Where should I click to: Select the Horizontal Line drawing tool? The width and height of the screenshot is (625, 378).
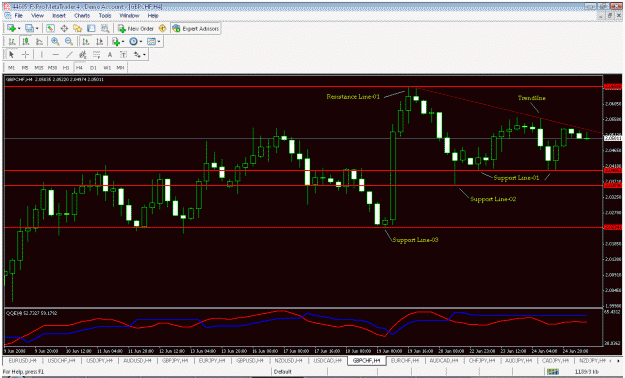[55, 55]
